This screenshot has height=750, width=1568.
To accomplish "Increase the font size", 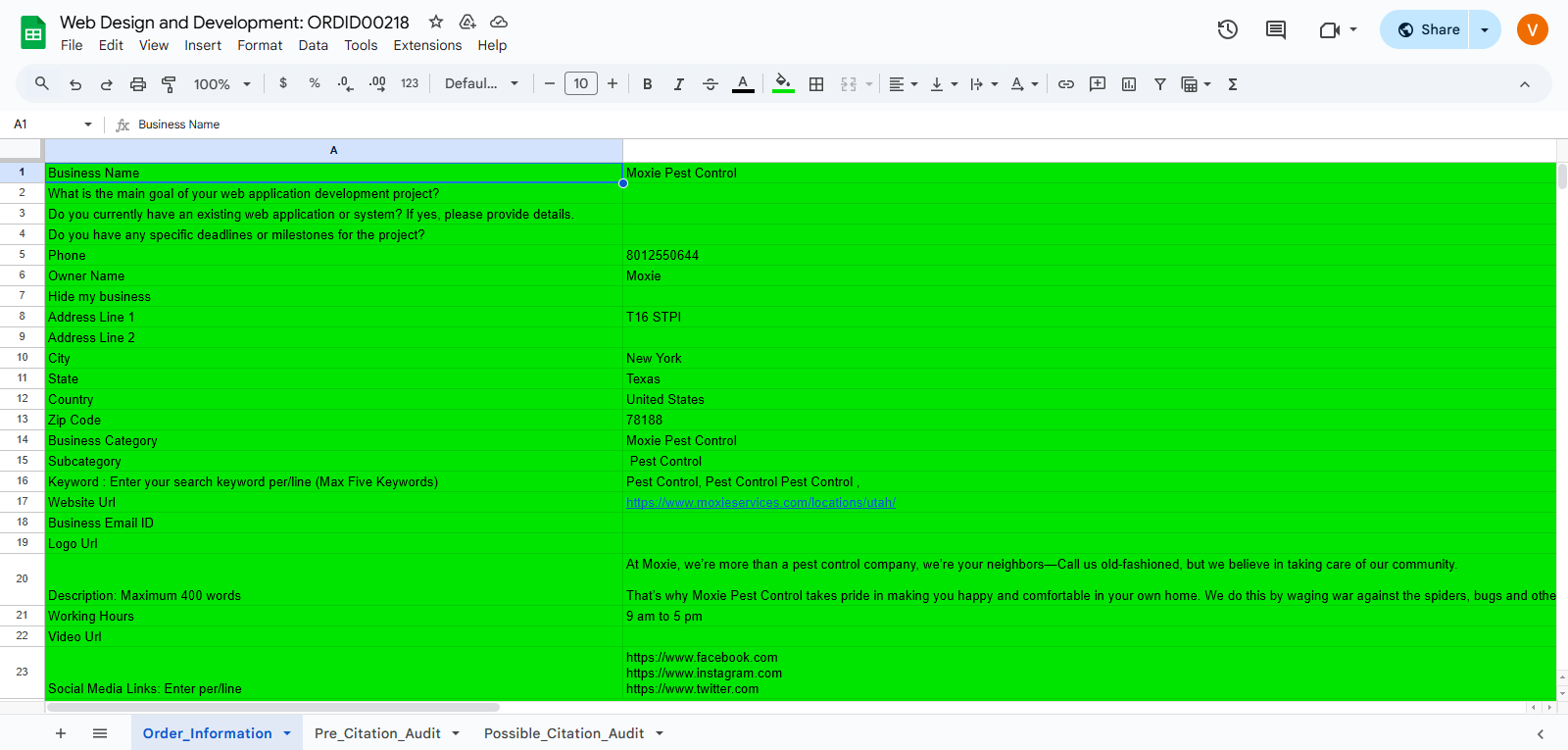I will pos(612,83).
